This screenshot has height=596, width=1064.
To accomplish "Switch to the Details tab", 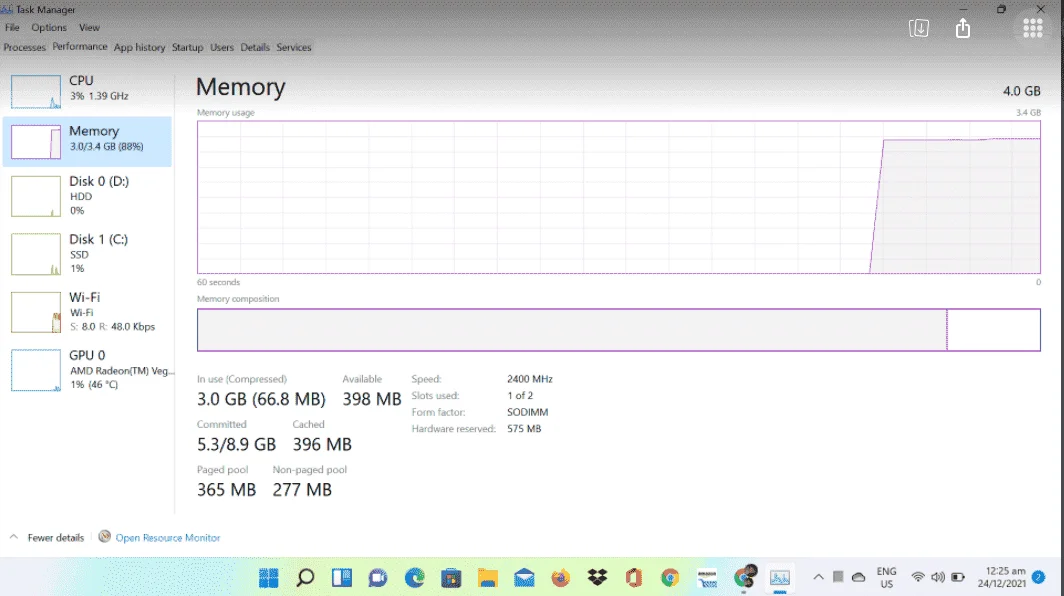I will (254, 48).
